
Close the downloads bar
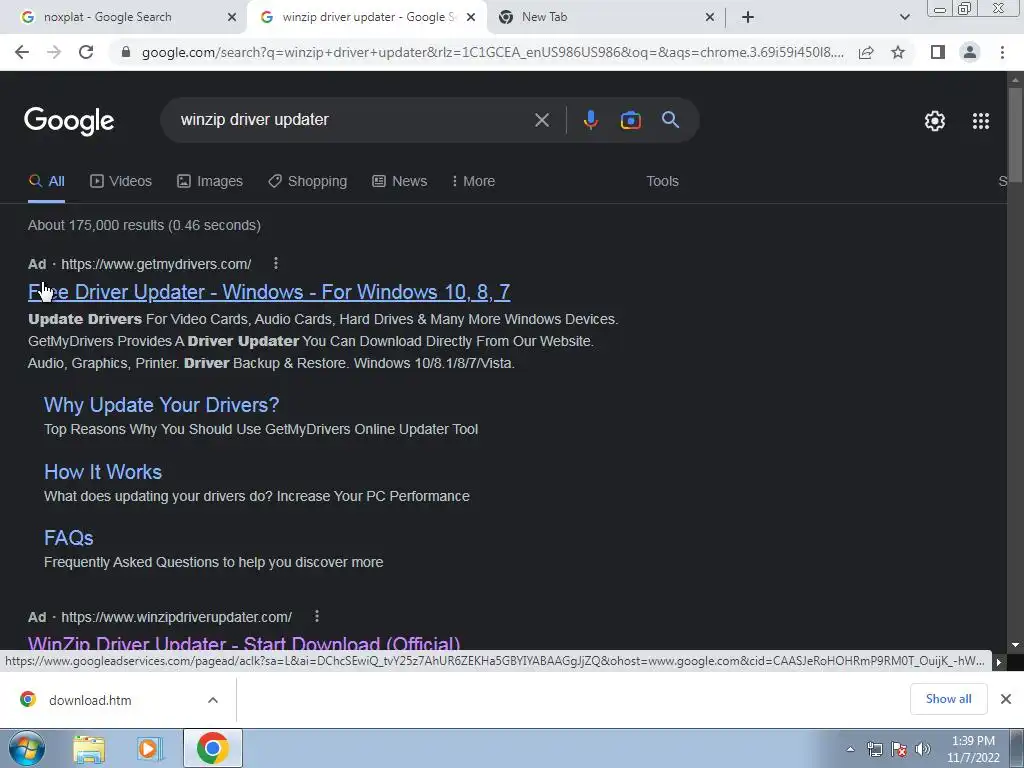pos(1006,699)
